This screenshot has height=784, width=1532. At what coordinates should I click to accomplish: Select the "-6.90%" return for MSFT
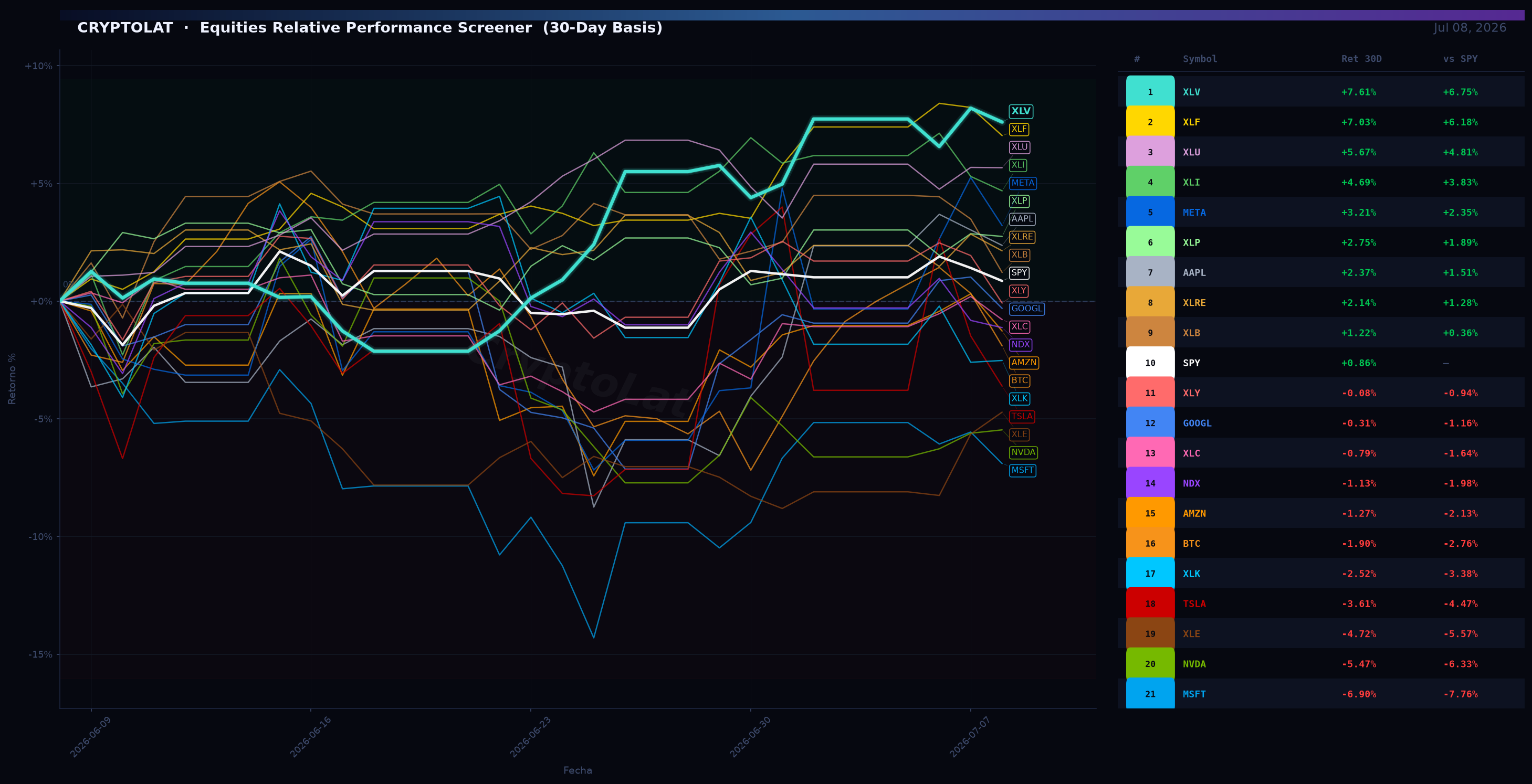coord(1358,694)
